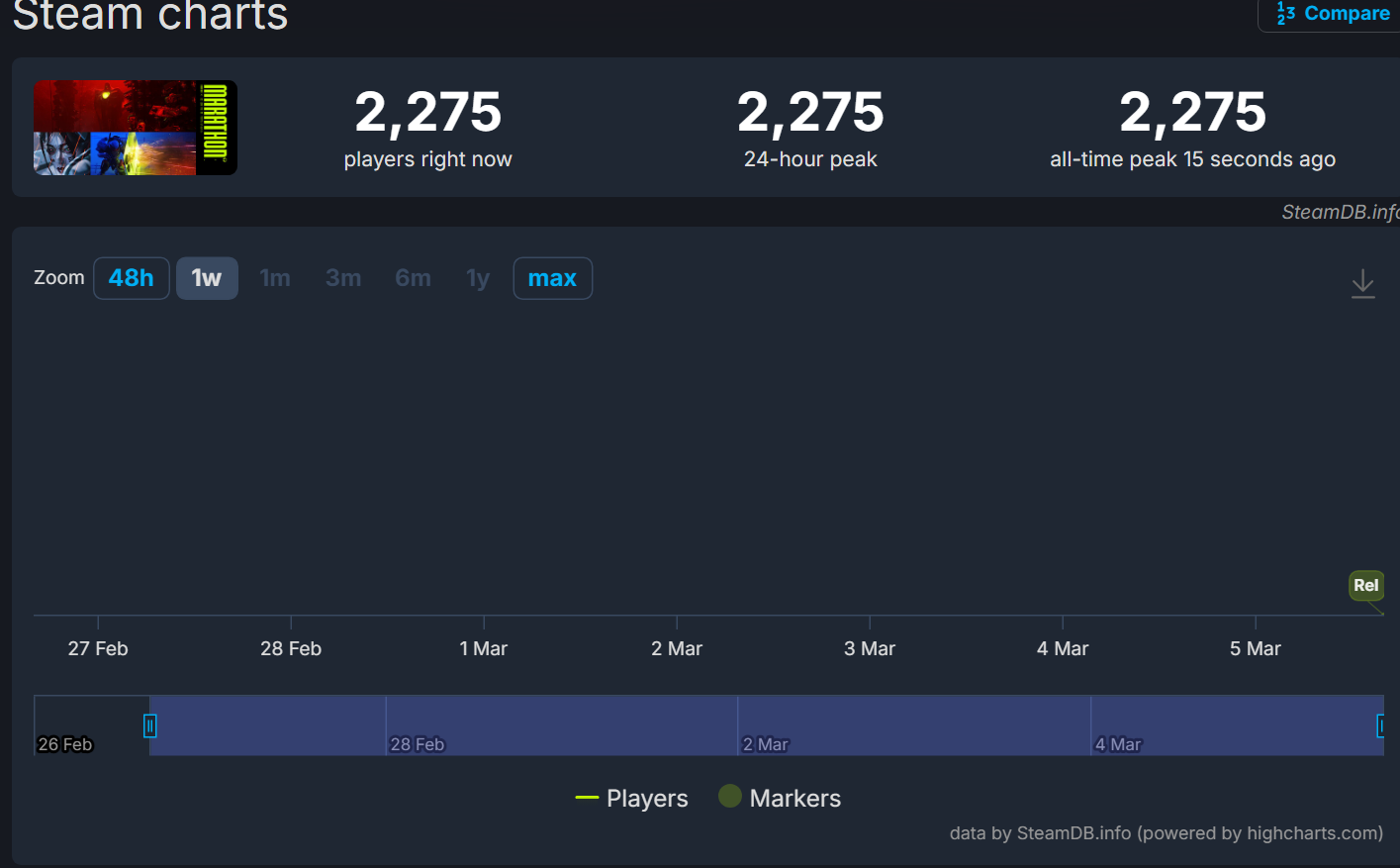Select the 48h zoom range
Screen dimensions: 1400x868
tap(132, 278)
